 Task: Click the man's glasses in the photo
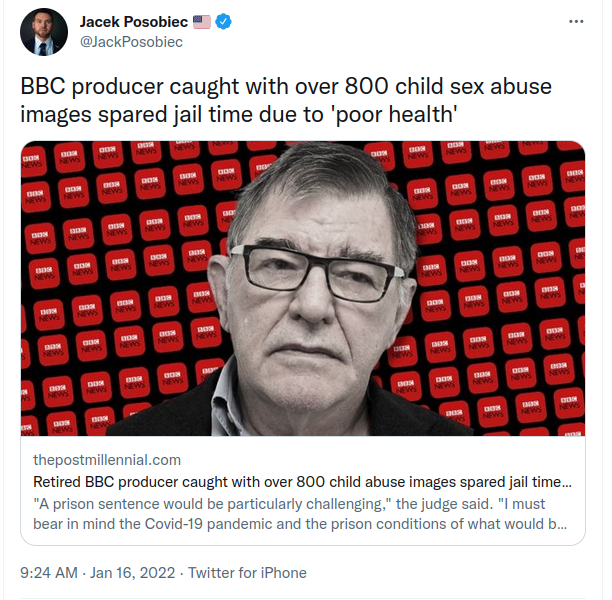[317, 273]
